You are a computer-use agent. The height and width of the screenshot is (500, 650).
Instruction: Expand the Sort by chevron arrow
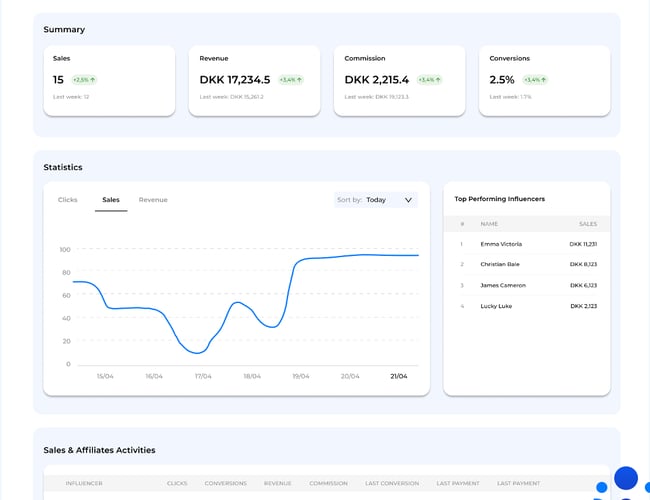pos(408,200)
